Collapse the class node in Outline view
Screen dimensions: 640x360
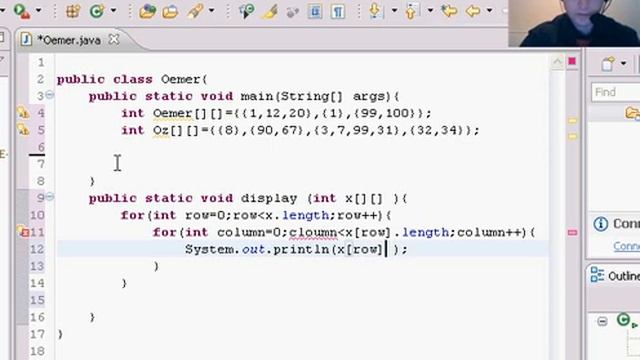coord(602,321)
